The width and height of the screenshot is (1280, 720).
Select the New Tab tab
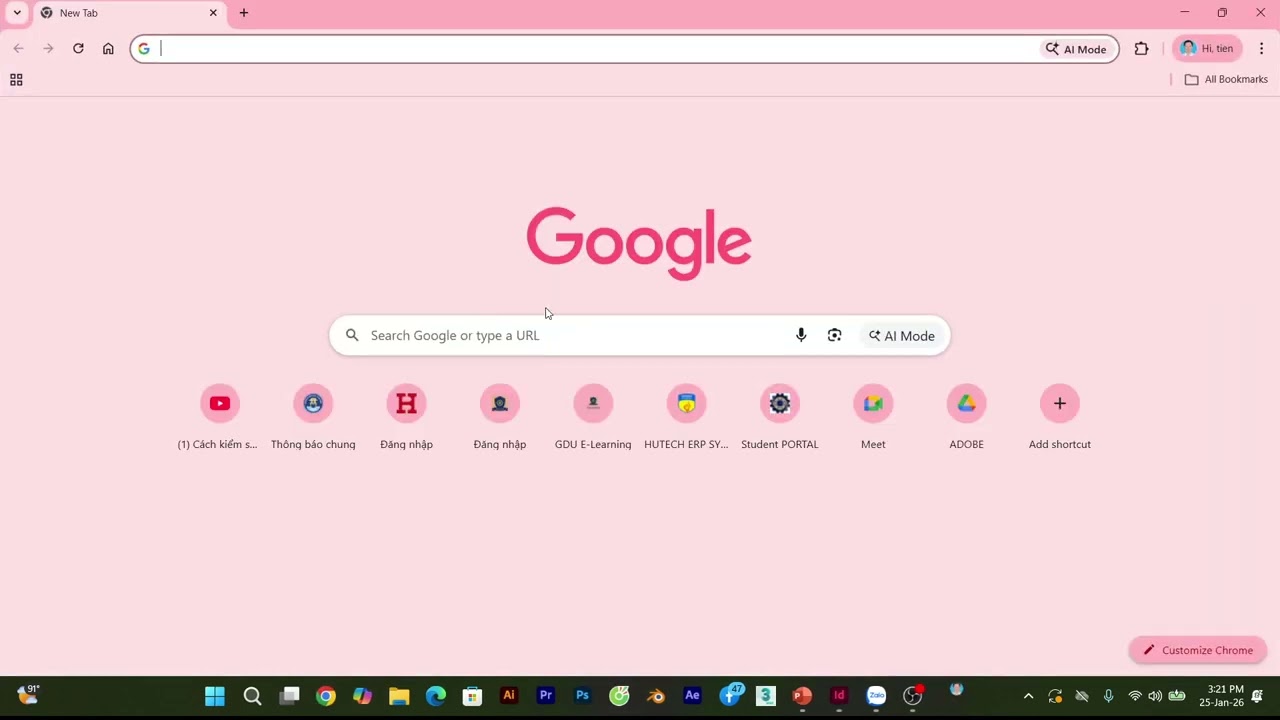coord(128,13)
